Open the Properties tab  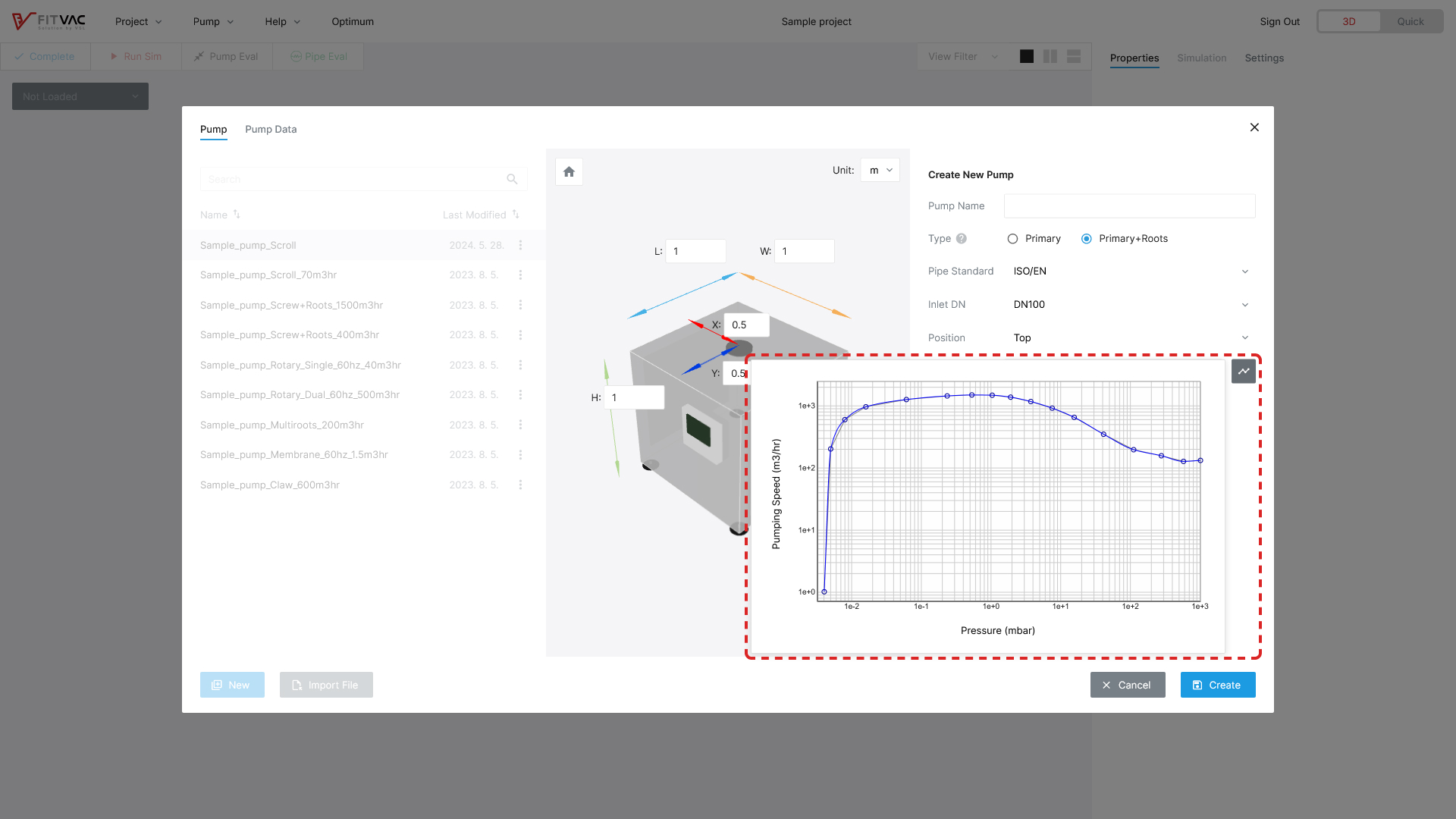point(1134,58)
